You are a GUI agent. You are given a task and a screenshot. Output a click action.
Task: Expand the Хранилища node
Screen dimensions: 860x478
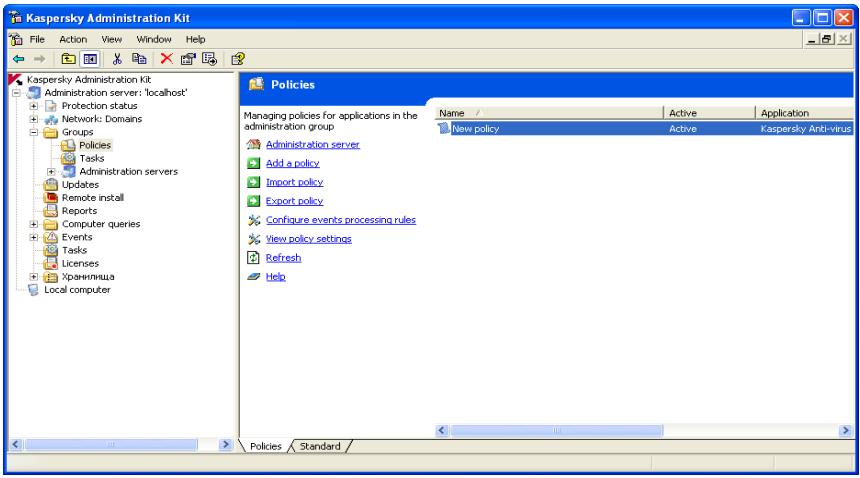[x=34, y=277]
